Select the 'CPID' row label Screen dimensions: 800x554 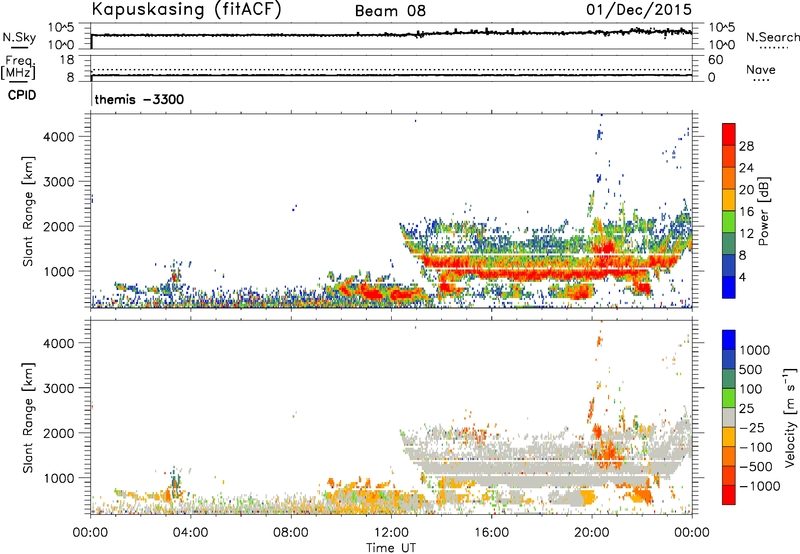point(22,95)
